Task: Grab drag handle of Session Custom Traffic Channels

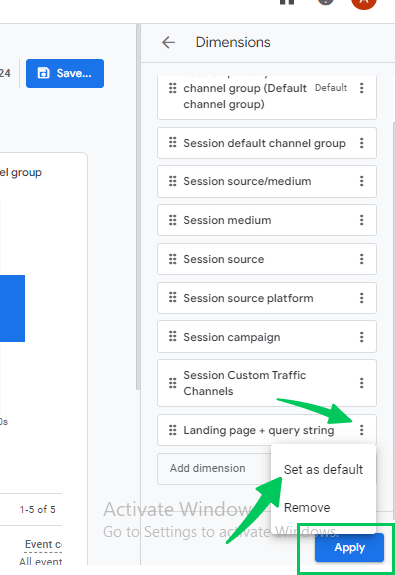Action: (x=172, y=383)
